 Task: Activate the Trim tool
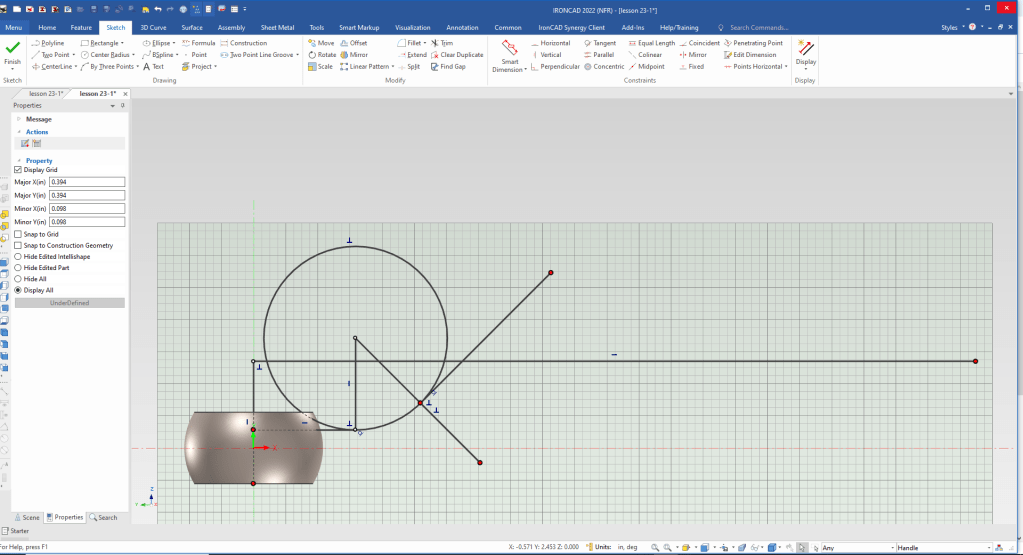[x=441, y=43]
